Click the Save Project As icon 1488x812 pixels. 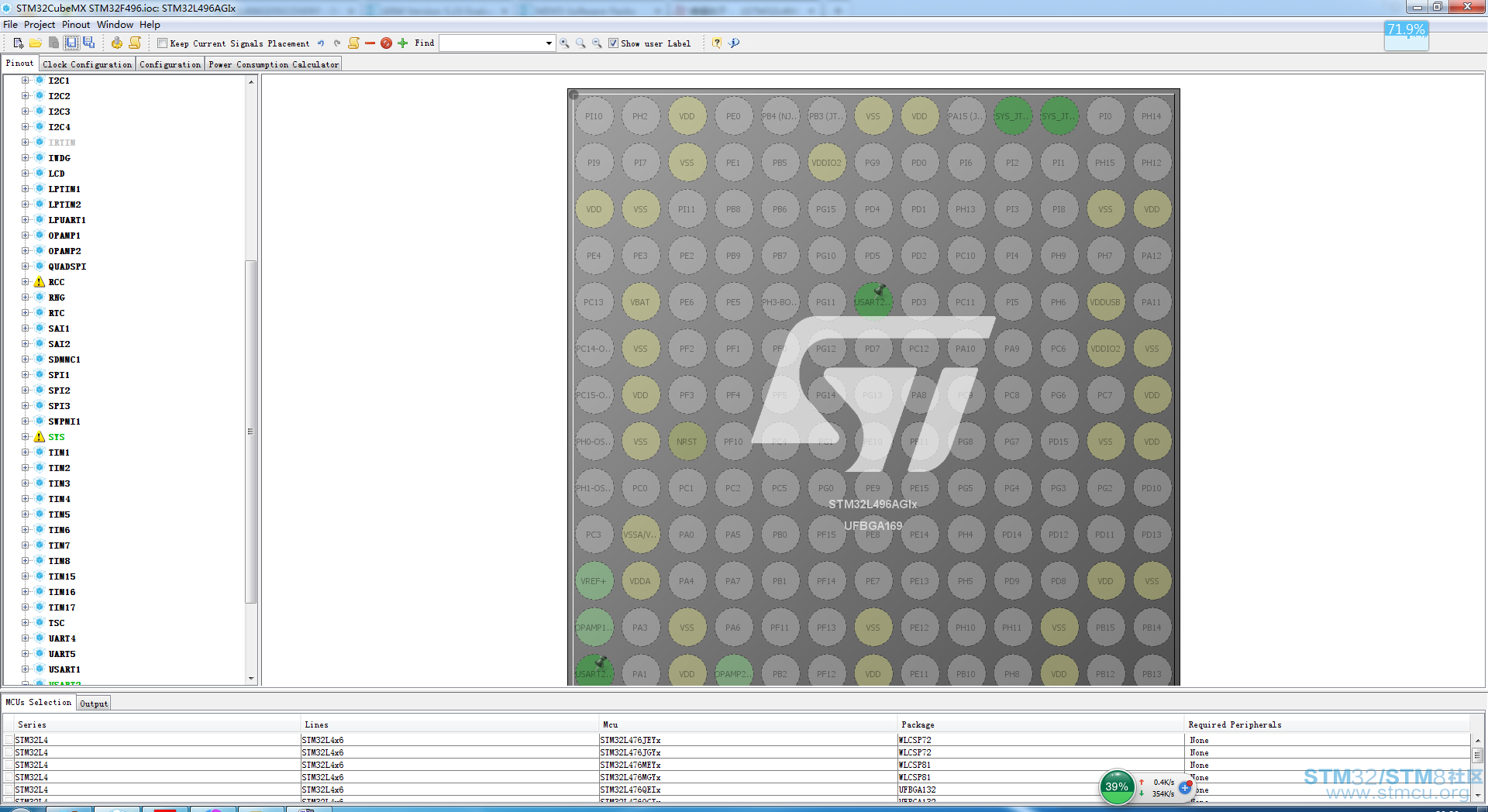[x=88, y=43]
